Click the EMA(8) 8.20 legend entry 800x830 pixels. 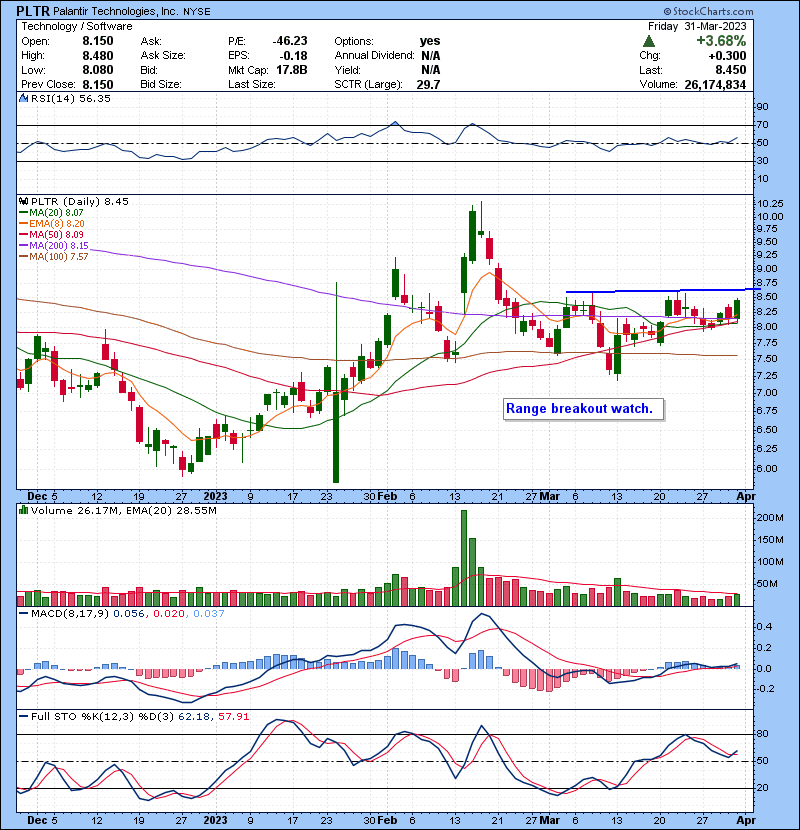(52, 224)
